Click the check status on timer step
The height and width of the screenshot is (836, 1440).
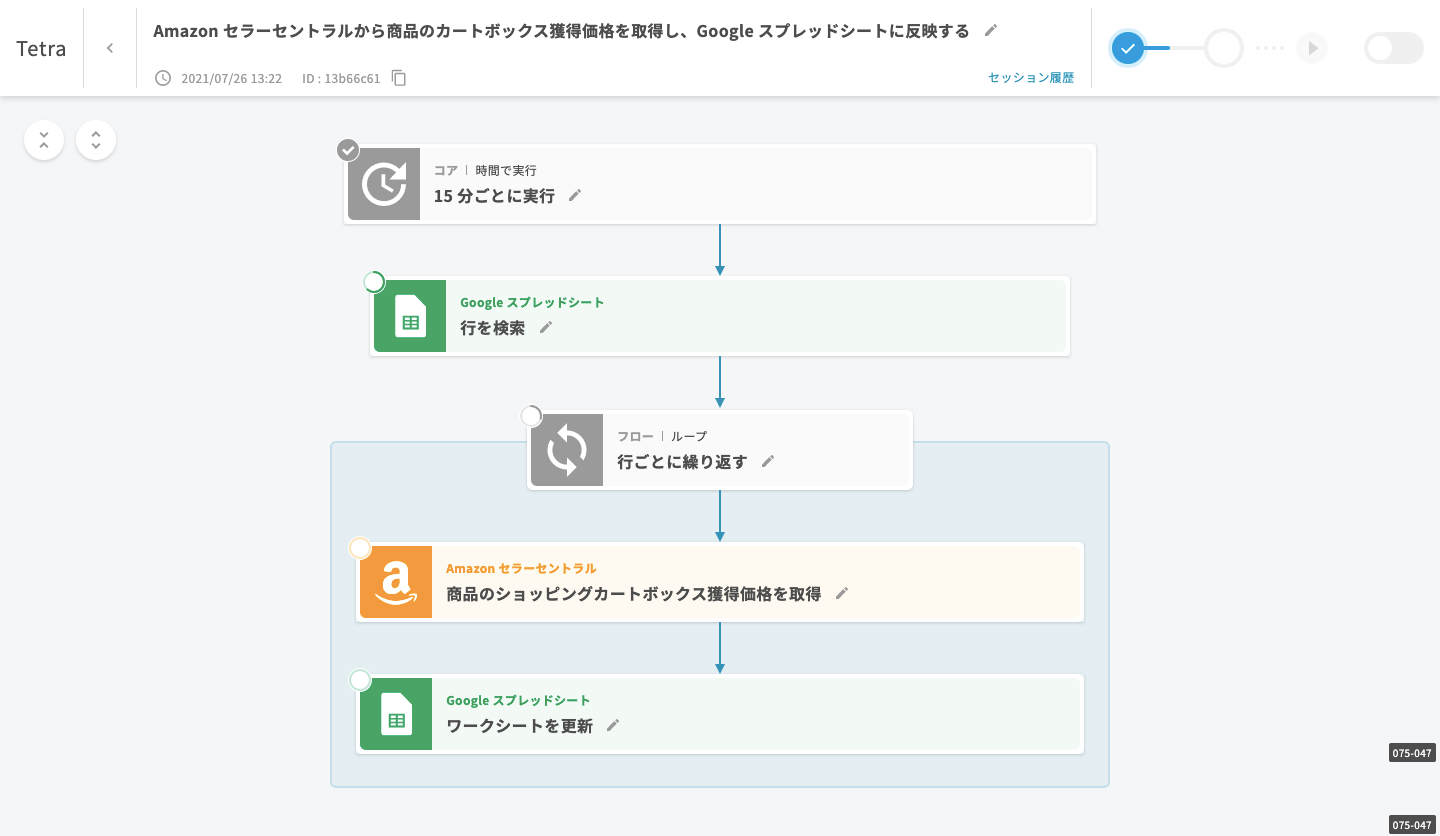coord(348,150)
